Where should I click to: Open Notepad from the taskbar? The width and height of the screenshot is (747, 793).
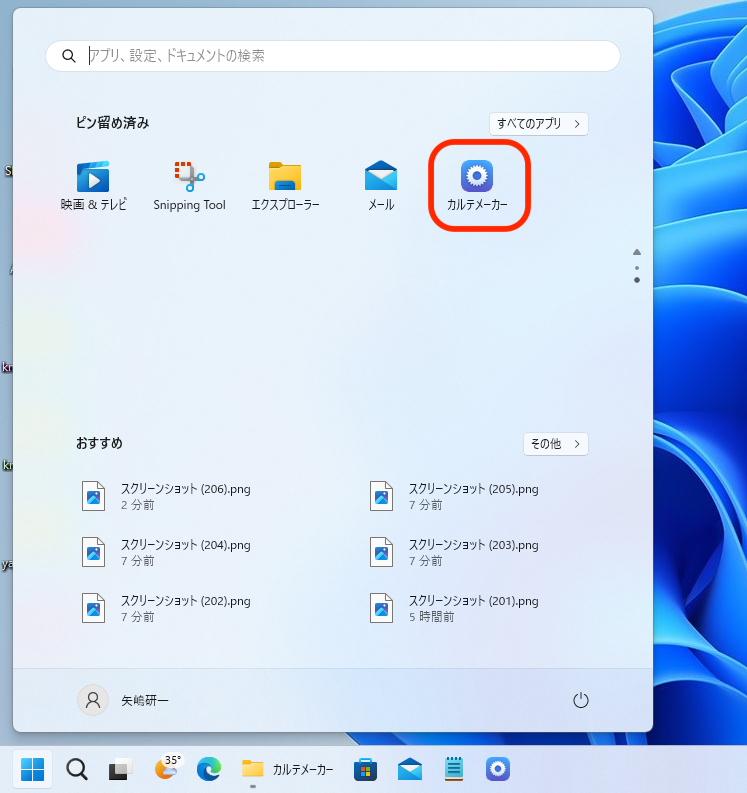click(454, 769)
